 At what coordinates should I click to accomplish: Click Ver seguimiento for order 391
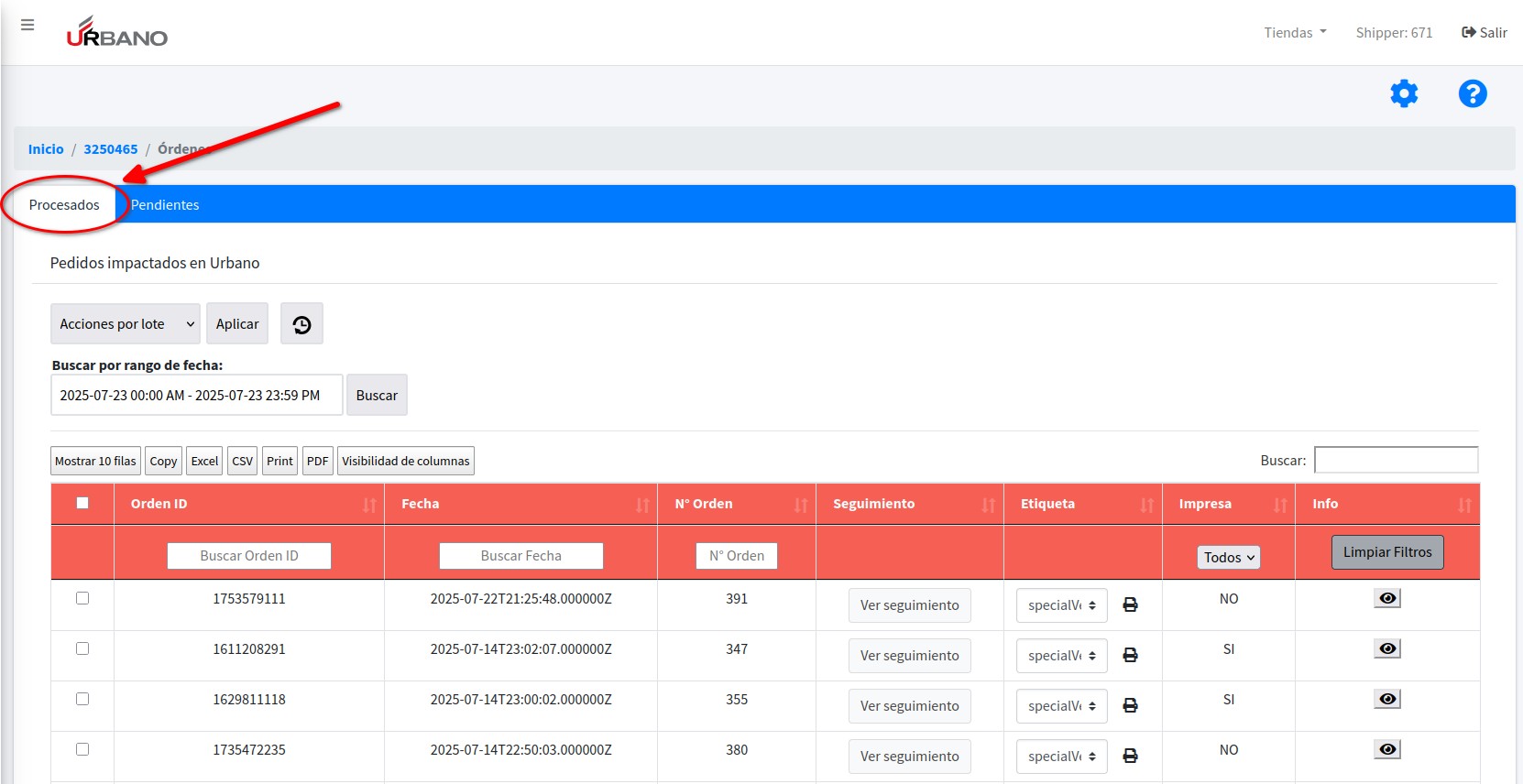pyautogui.click(x=909, y=605)
